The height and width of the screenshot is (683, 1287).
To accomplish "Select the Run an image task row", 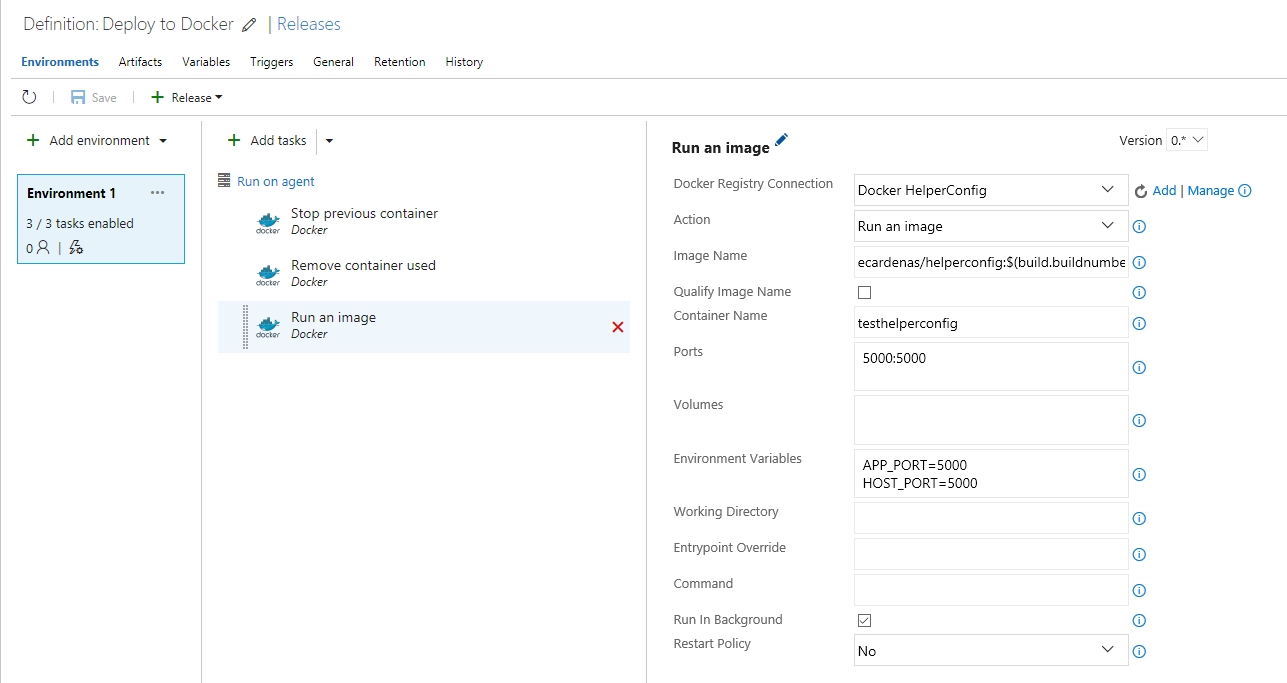I will [x=424, y=326].
